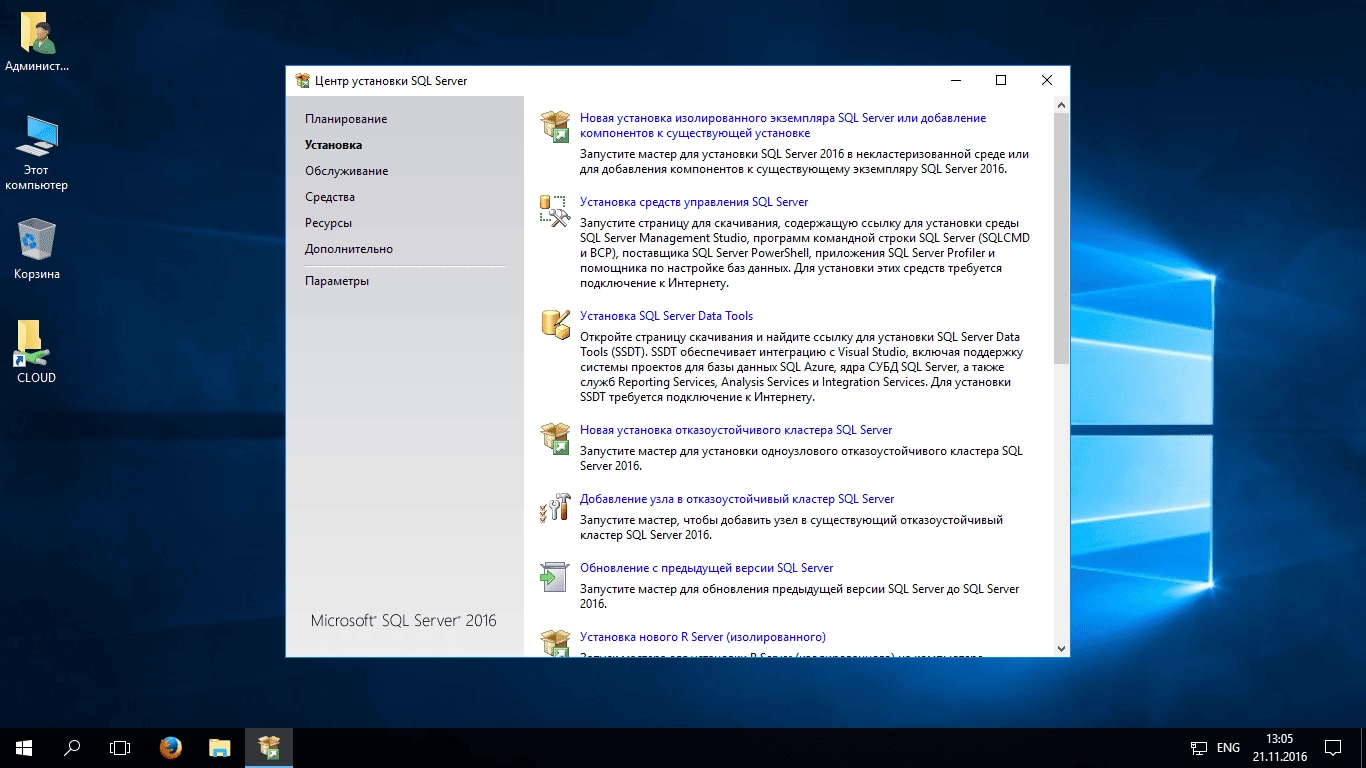
Task: Open Task View from the taskbar
Action: (x=120, y=747)
